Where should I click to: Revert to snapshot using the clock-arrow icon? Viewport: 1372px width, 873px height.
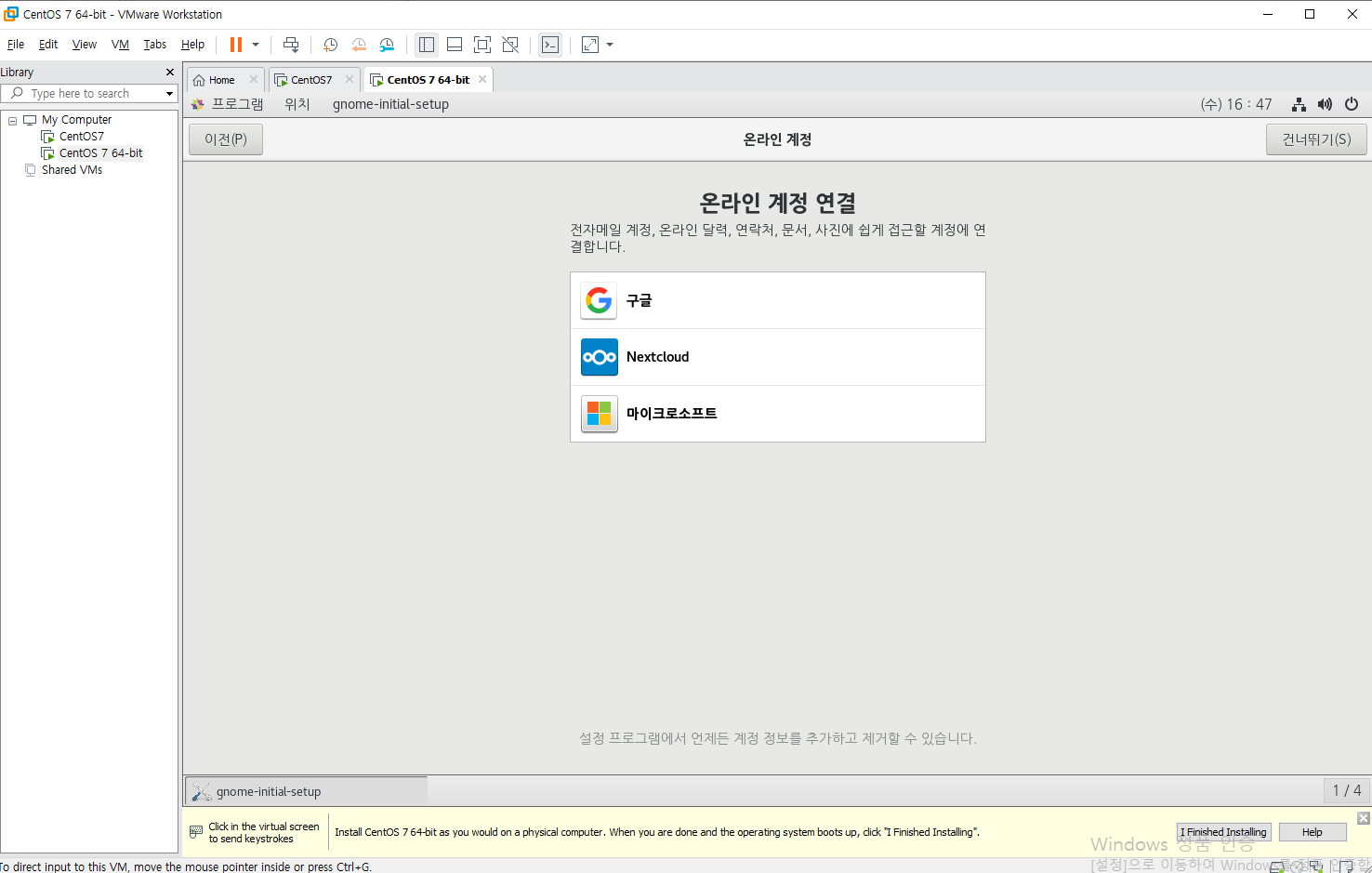[x=359, y=45]
